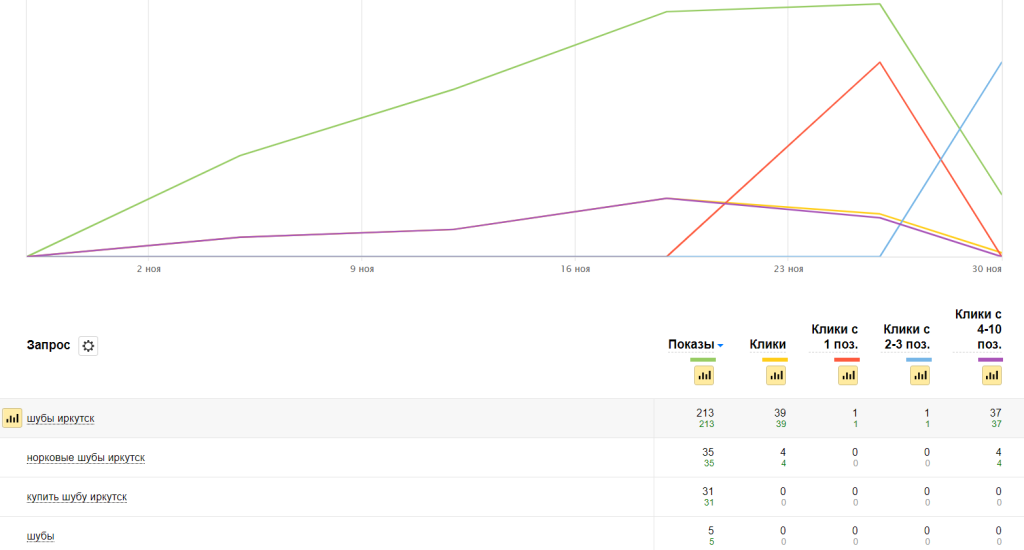The image size is (1024, 550).
Task: Sort by Показы column header
Action: pos(691,345)
